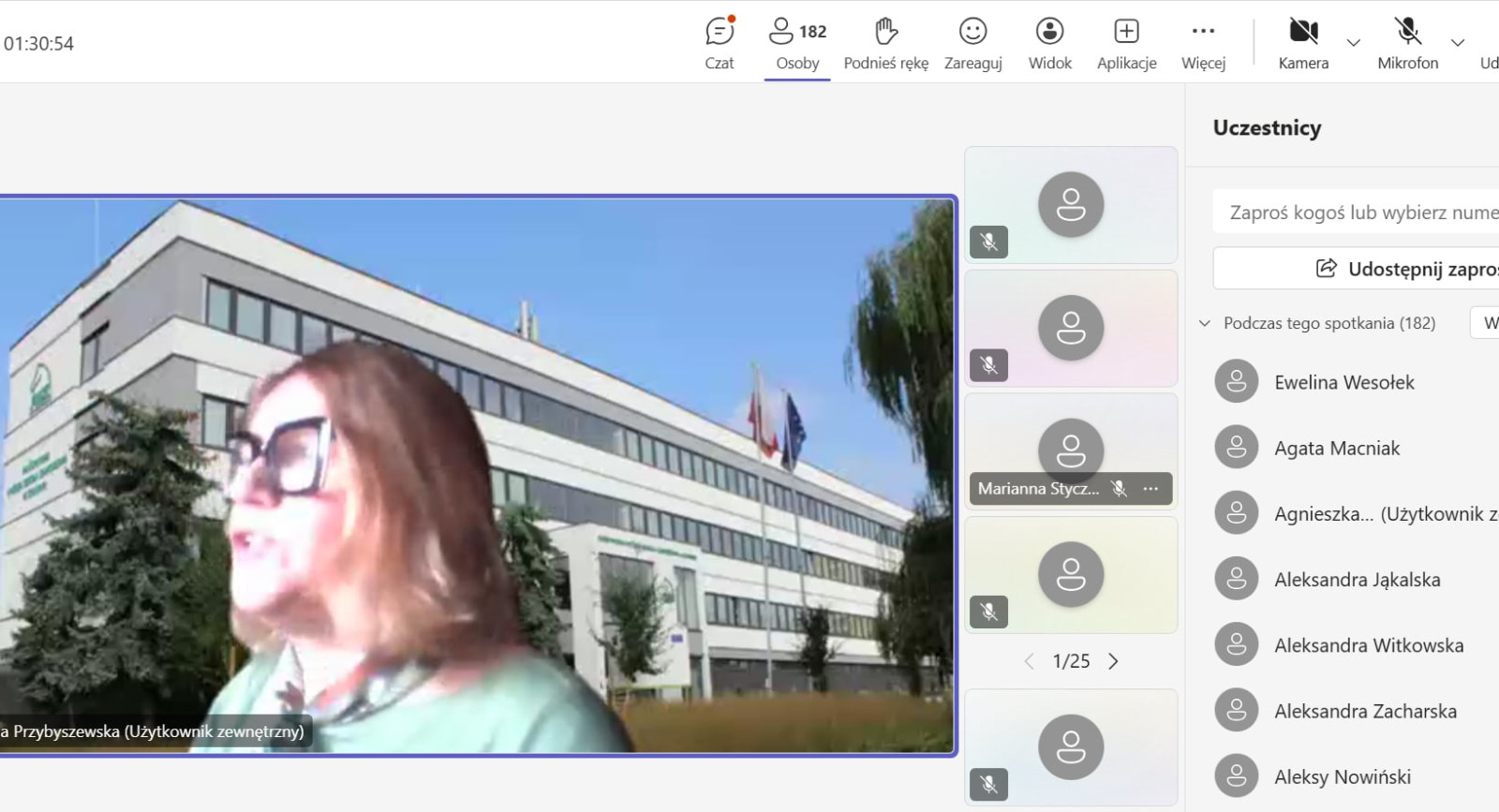Unmute the Mikrofon microphone
This screenshot has width=1499, height=812.
tap(1407, 43)
